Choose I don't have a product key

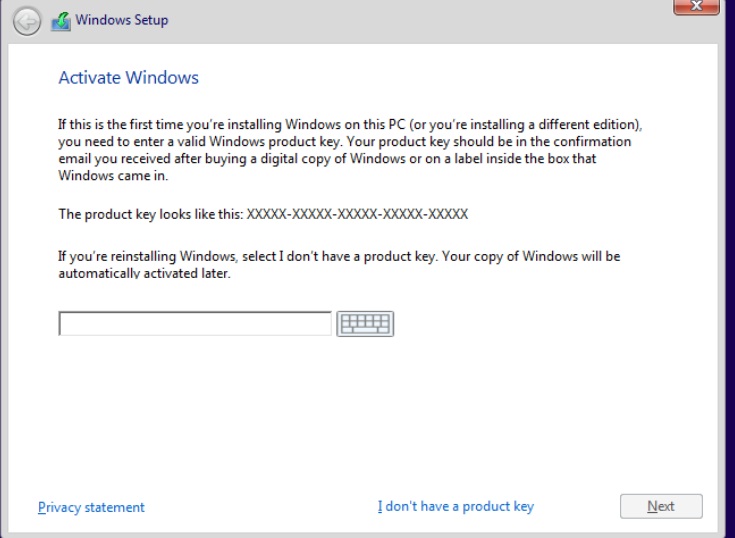[x=456, y=506]
